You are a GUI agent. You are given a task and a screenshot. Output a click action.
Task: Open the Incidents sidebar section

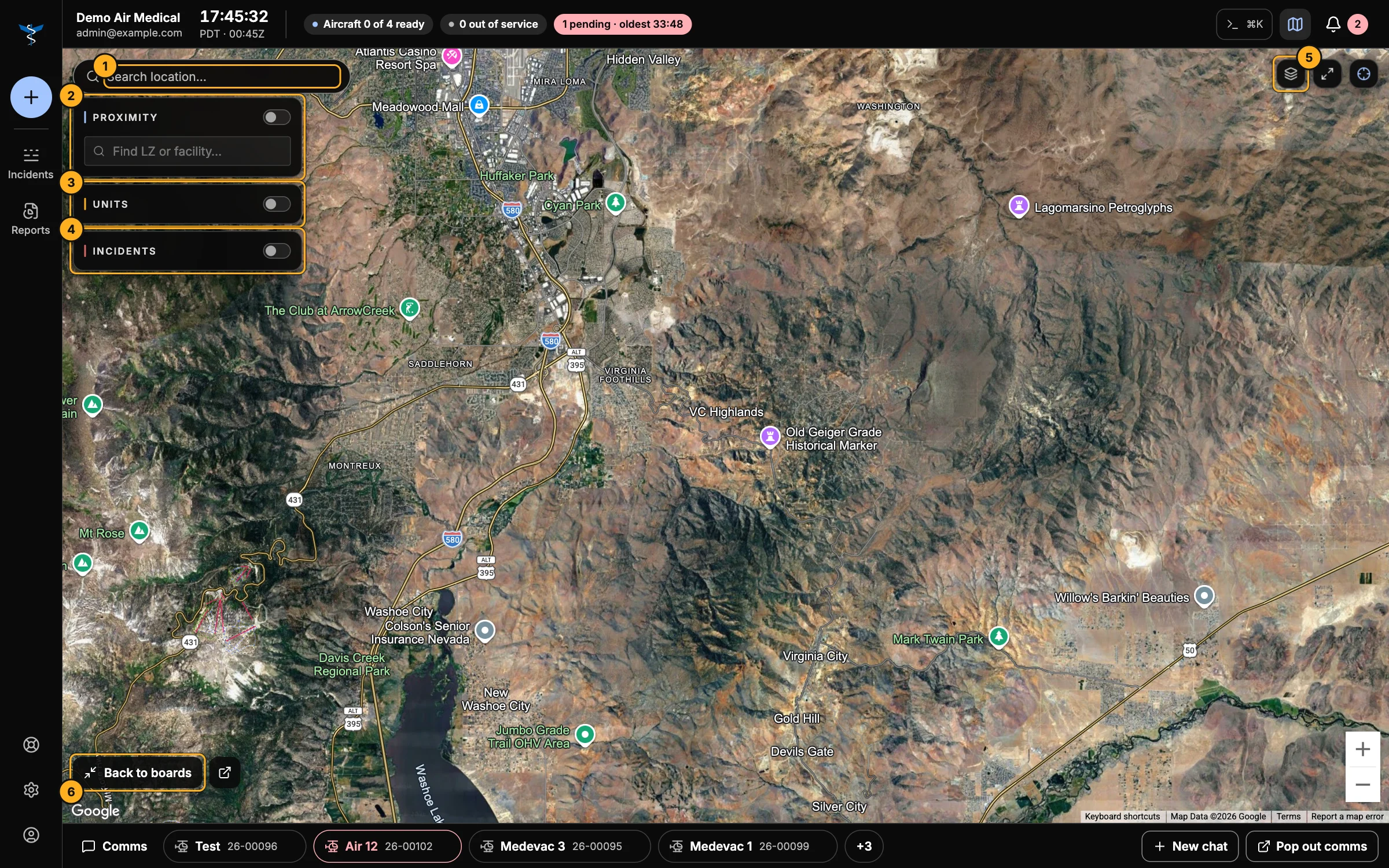point(31,164)
